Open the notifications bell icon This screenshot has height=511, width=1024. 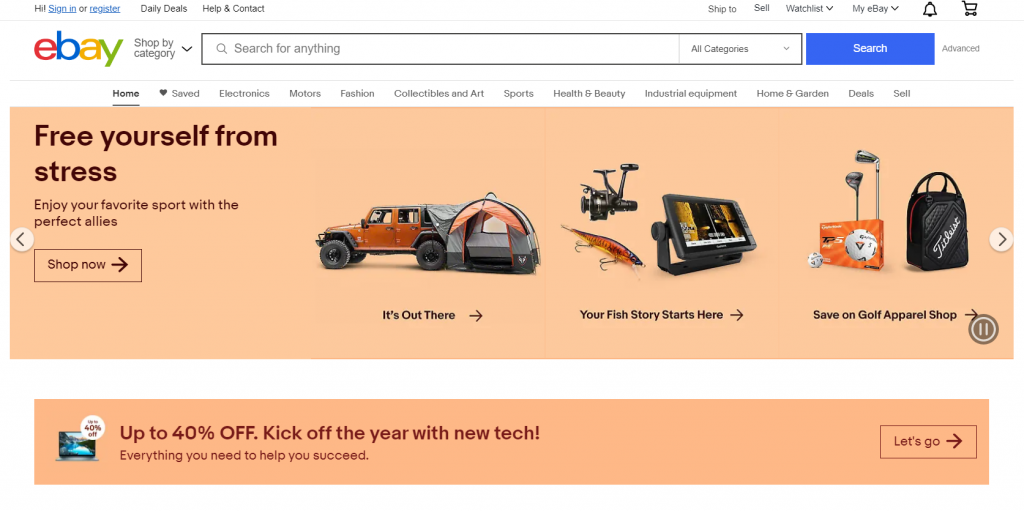[x=930, y=9]
